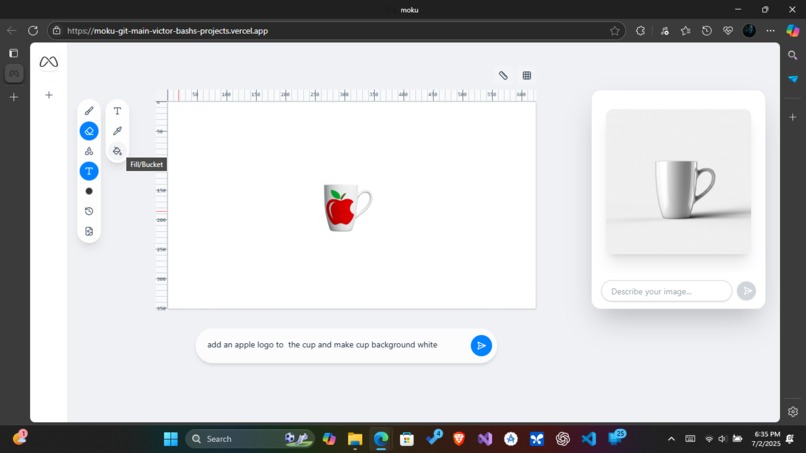Open the browser profile avatar
806x453 pixels.
pyautogui.click(x=749, y=31)
